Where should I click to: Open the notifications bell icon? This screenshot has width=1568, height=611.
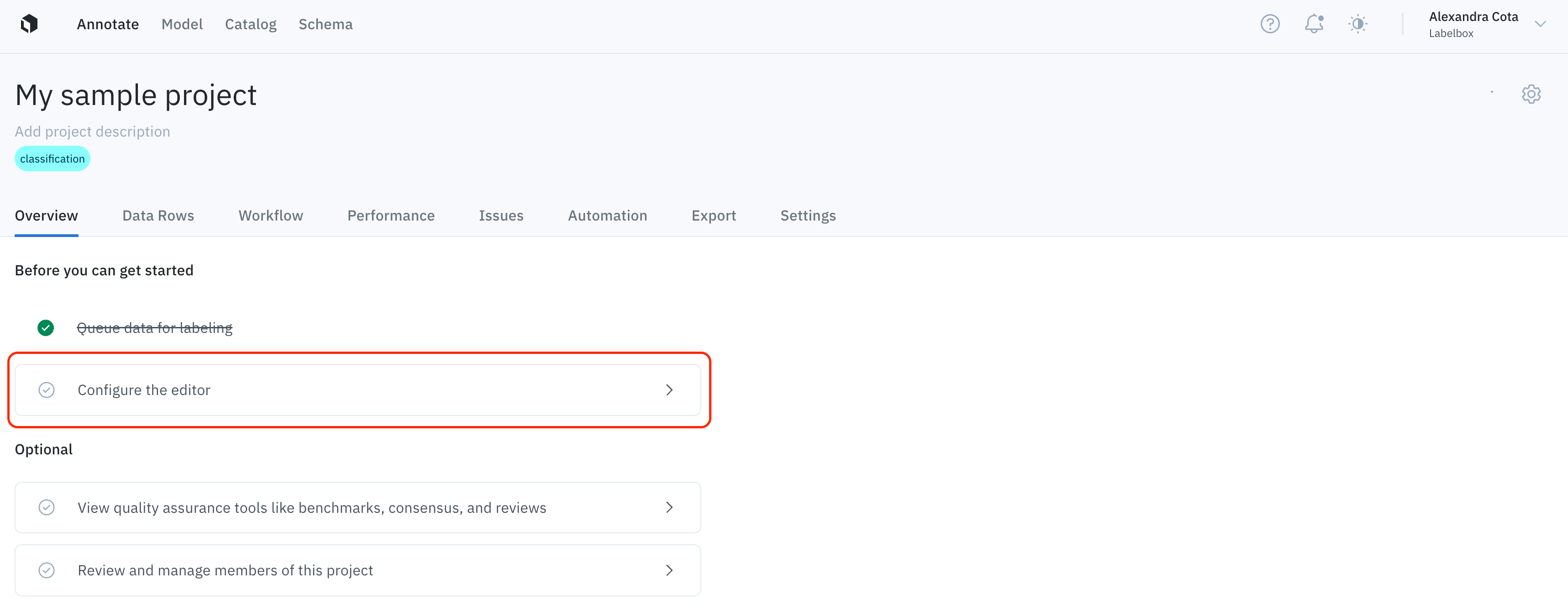(x=1314, y=24)
